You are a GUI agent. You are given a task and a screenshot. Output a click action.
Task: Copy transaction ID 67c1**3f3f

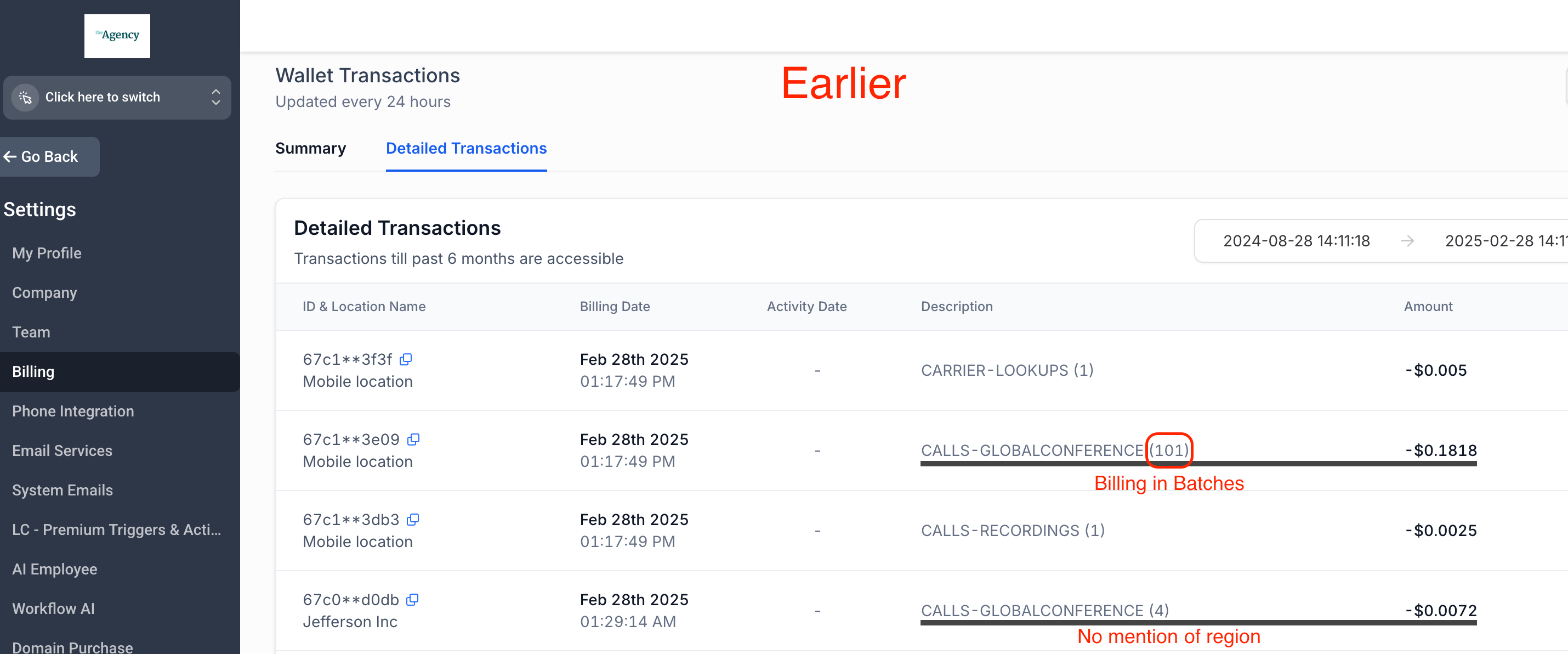405,360
